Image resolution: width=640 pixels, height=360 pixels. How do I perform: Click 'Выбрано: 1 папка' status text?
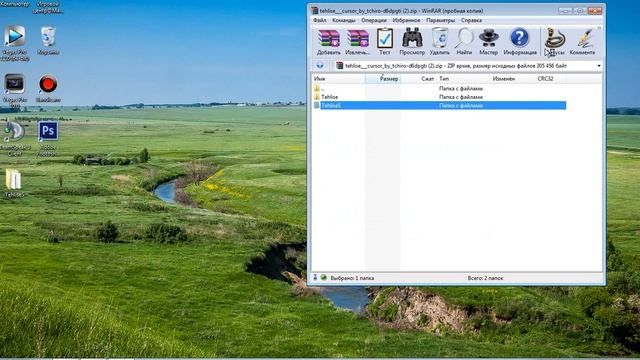click(x=352, y=278)
